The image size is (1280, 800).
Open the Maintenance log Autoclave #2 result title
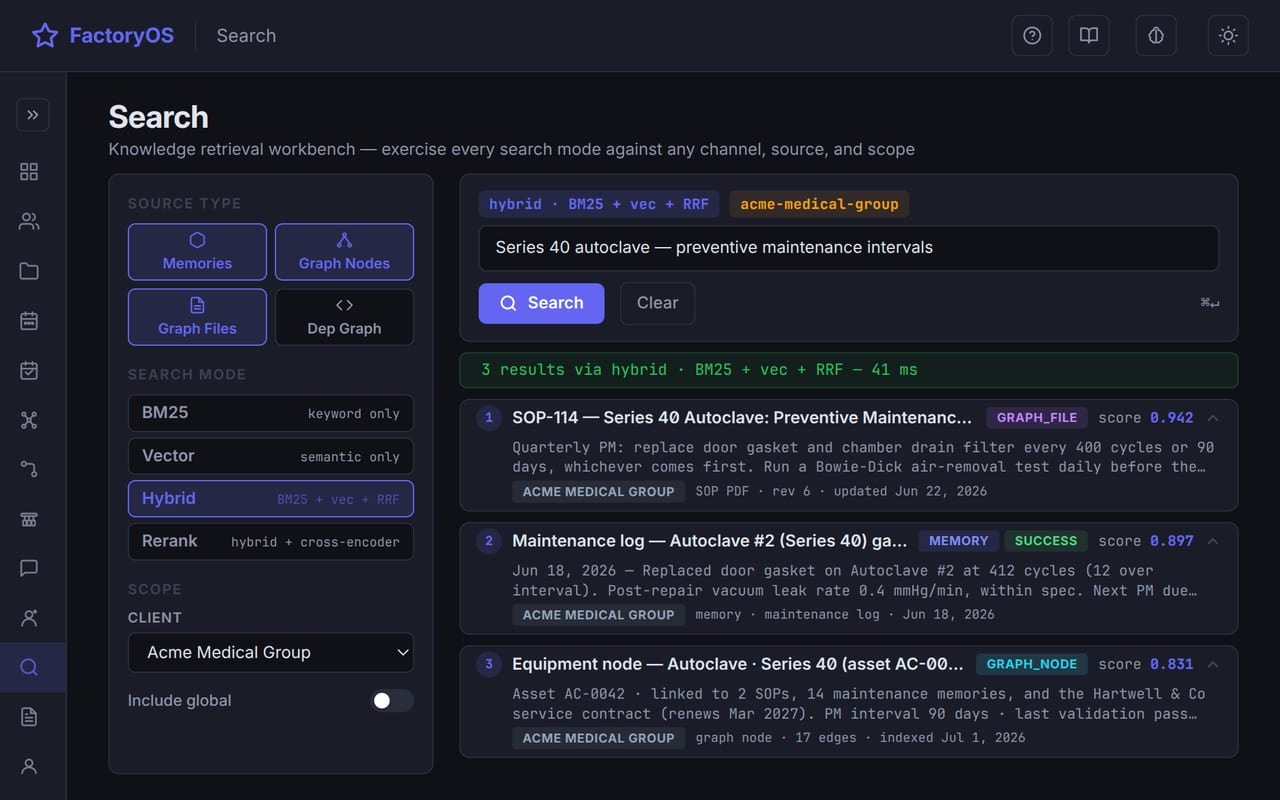coord(710,541)
